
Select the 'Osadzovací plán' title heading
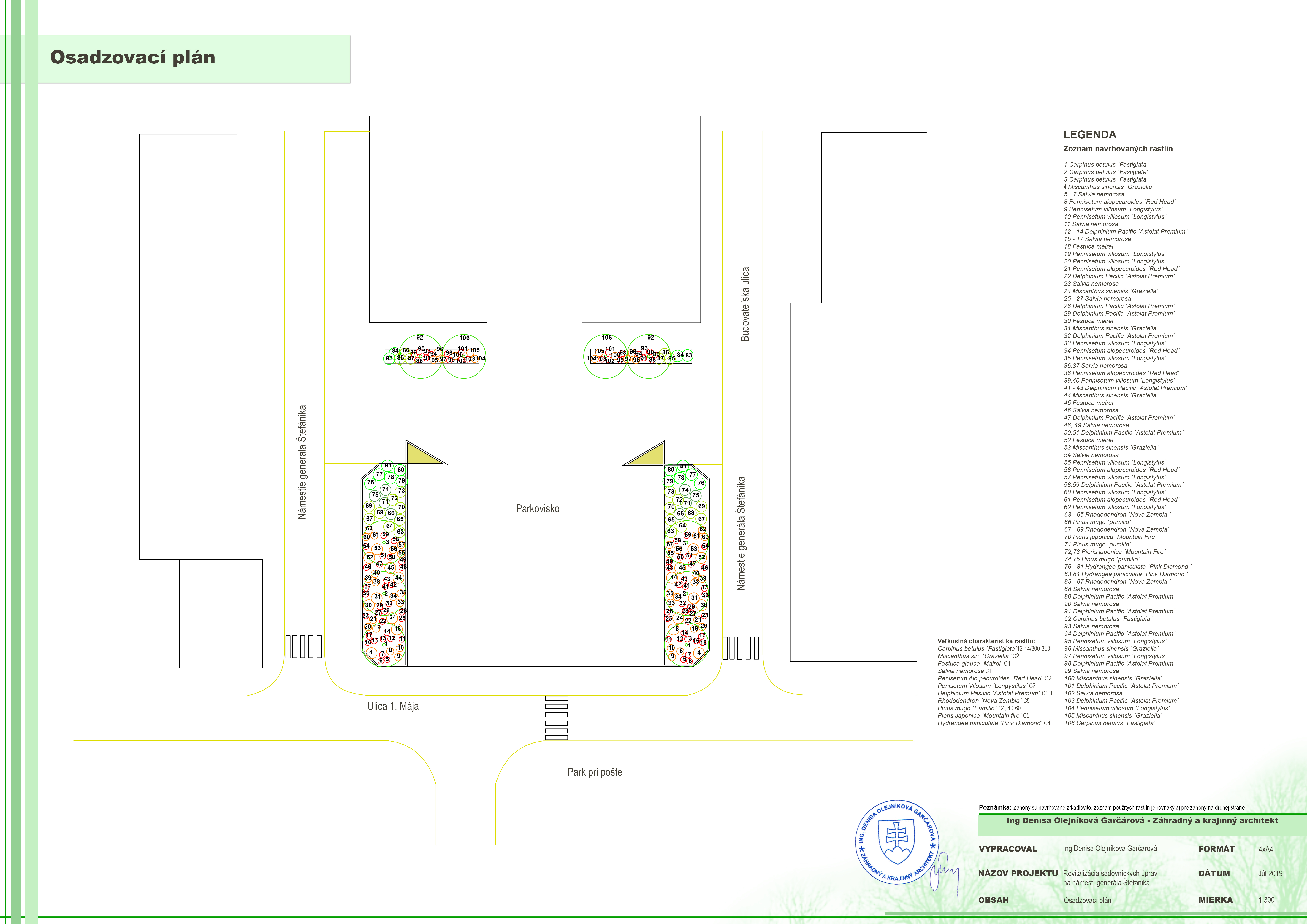(133, 58)
